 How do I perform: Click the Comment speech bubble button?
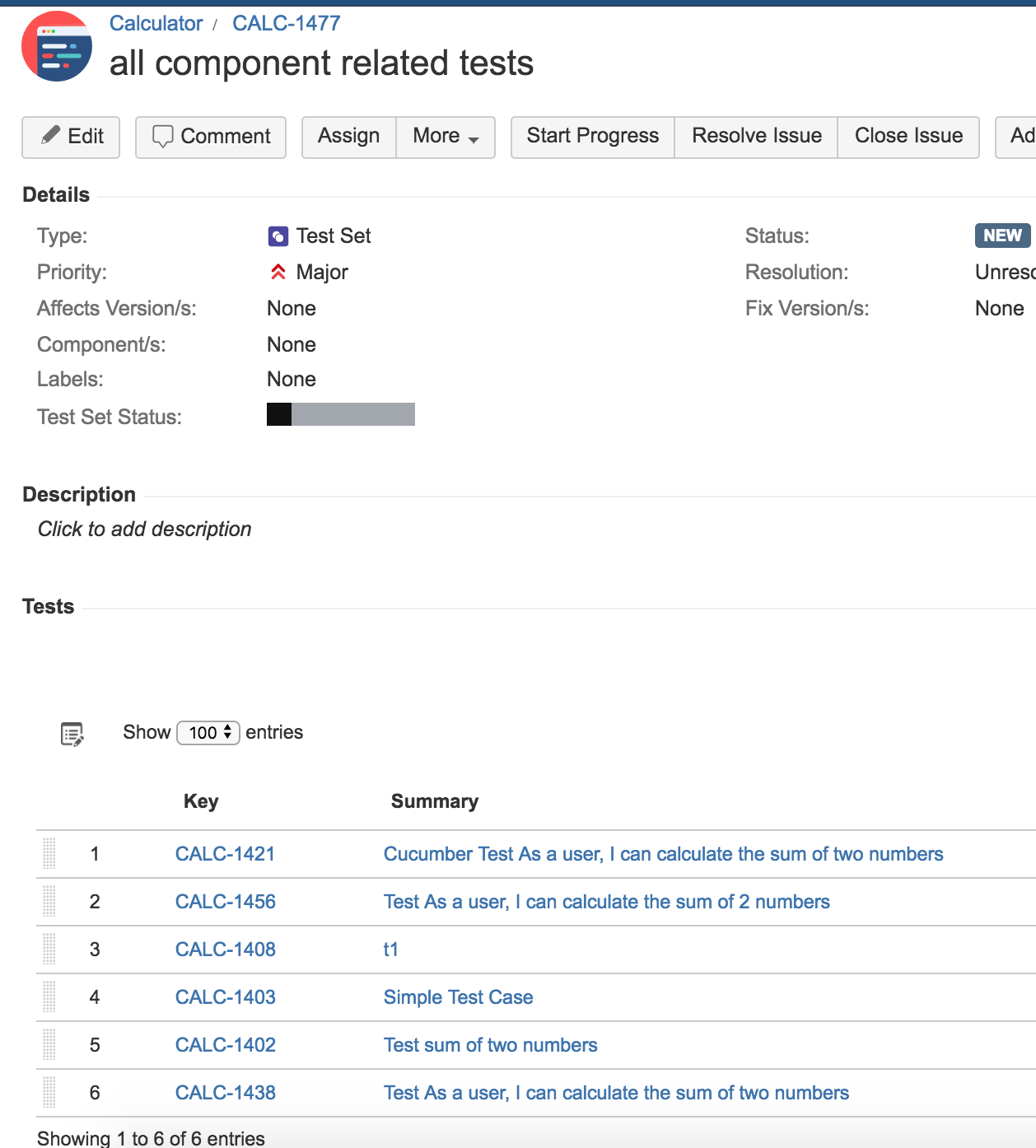coord(211,137)
